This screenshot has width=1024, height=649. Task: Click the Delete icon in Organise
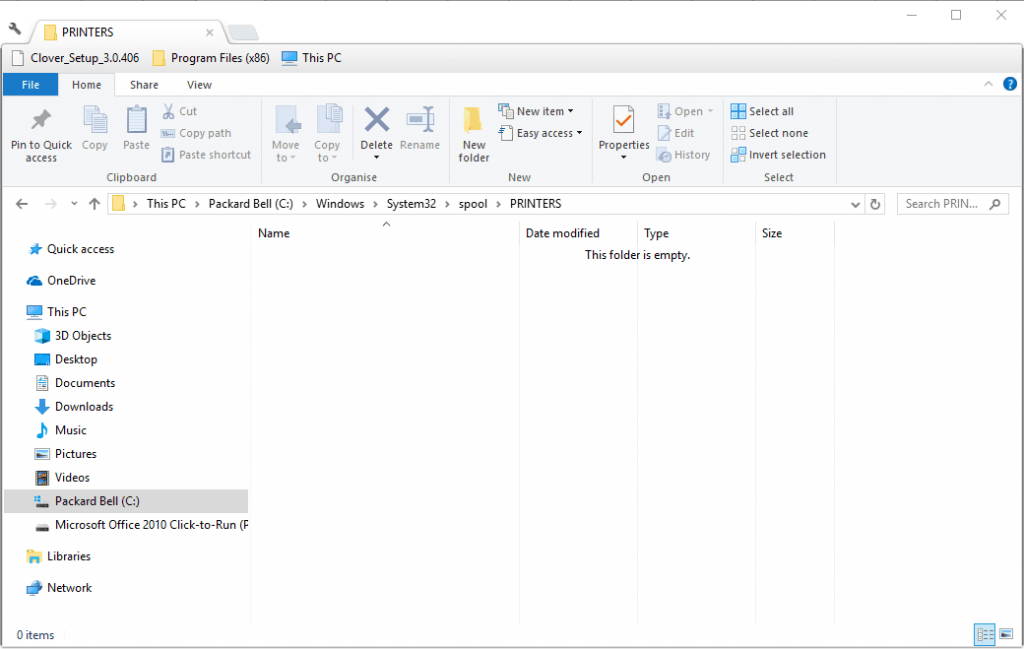click(376, 122)
